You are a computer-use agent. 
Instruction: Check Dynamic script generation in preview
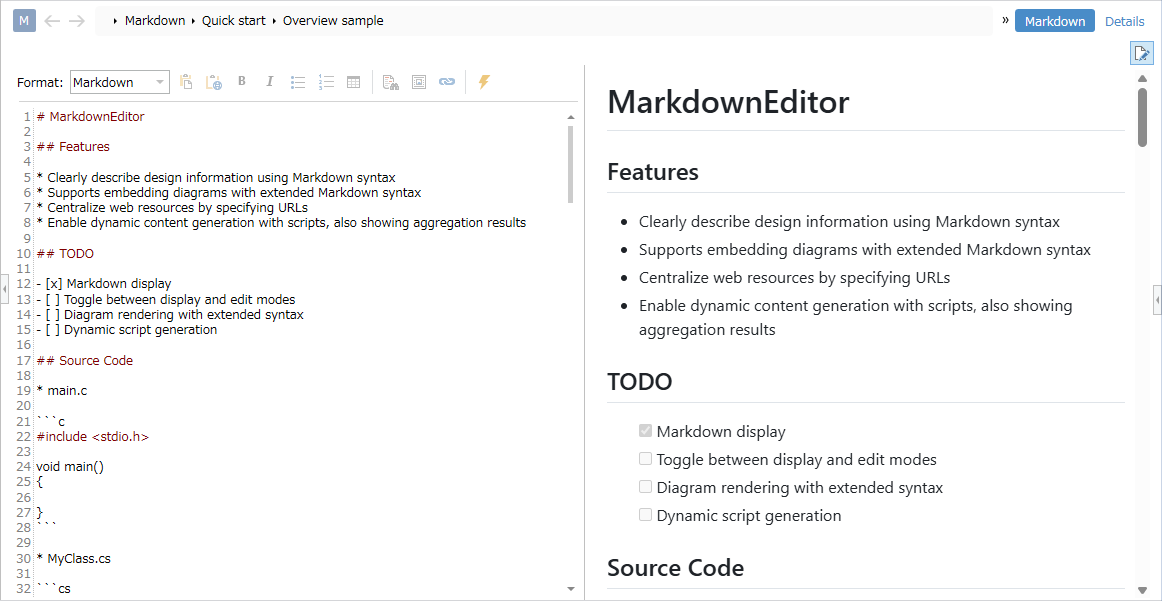point(645,514)
